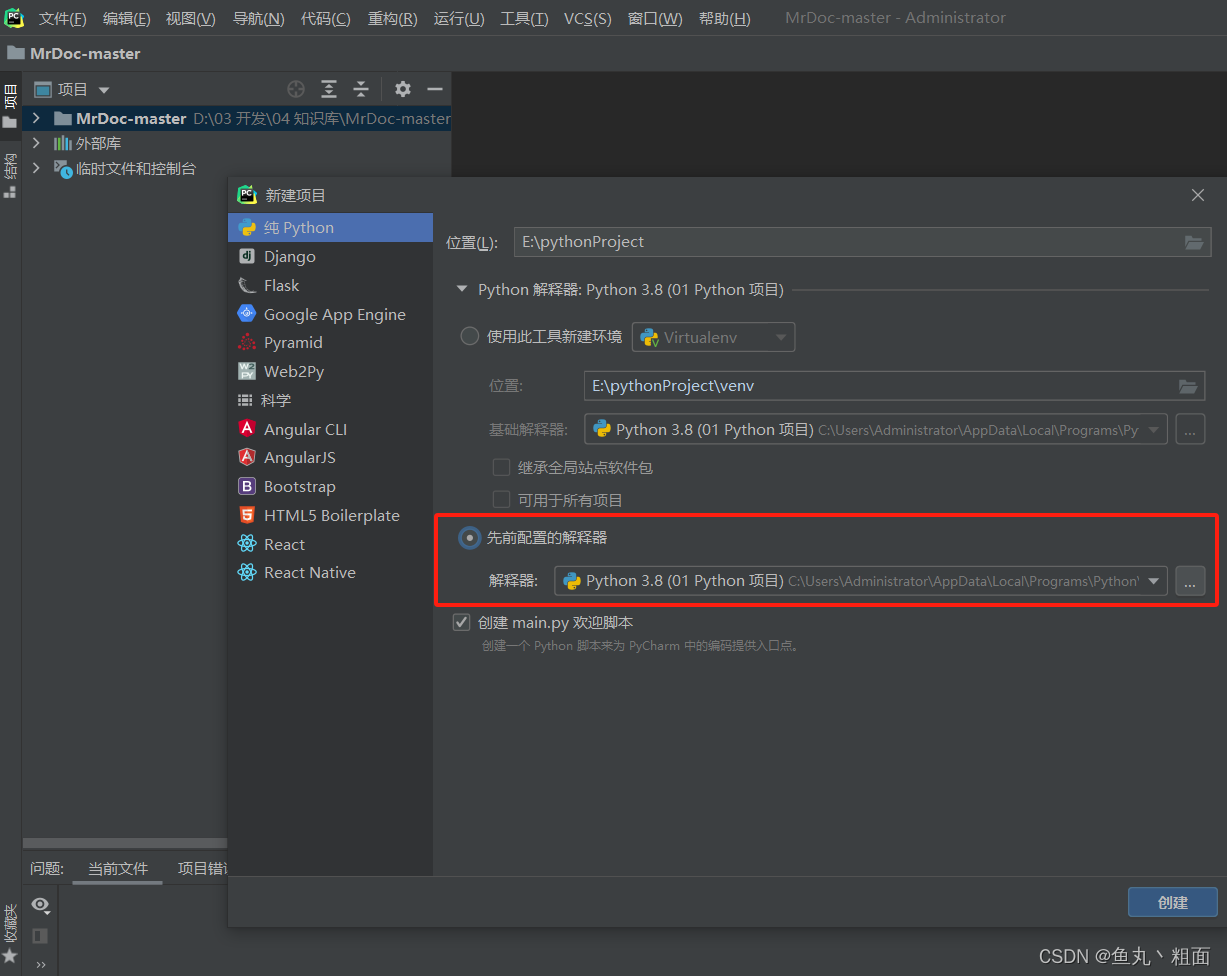1227x976 pixels.
Task: Open the 帮助(H) menu
Action: [725, 19]
